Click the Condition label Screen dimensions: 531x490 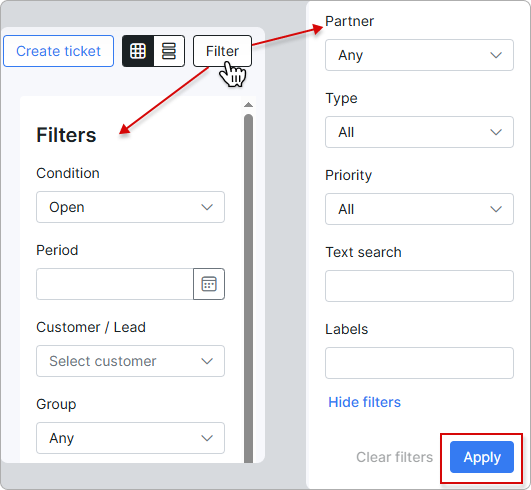68,173
